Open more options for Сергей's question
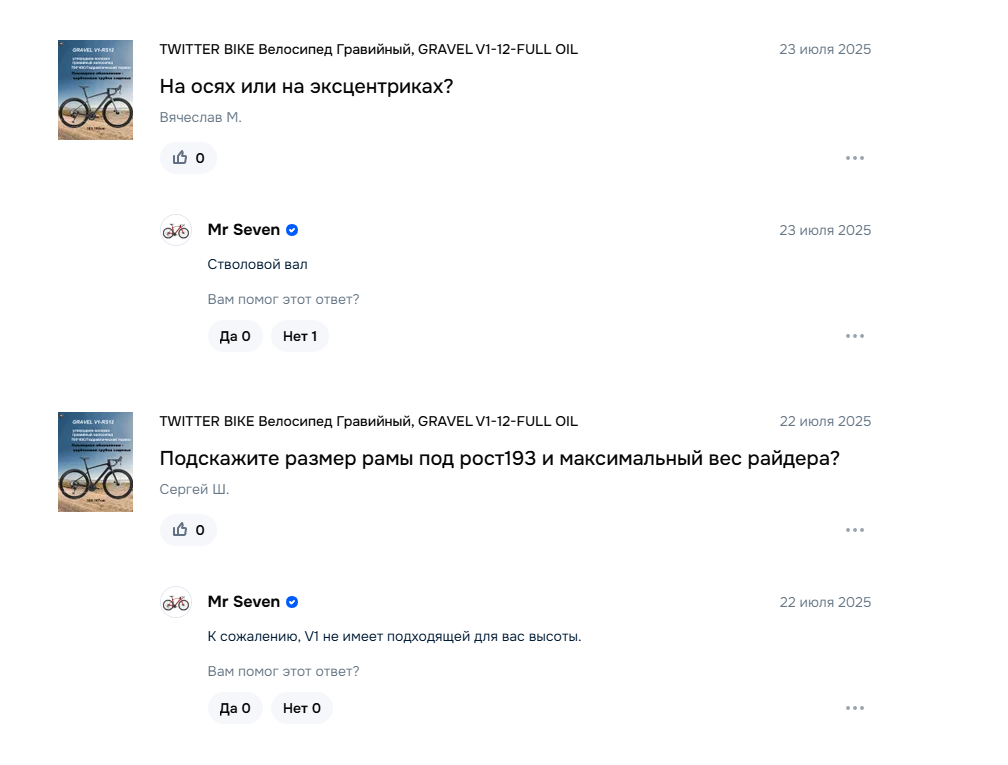Image resolution: width=1008 pixels, height=765 pixels. click(x=854, y=530)
